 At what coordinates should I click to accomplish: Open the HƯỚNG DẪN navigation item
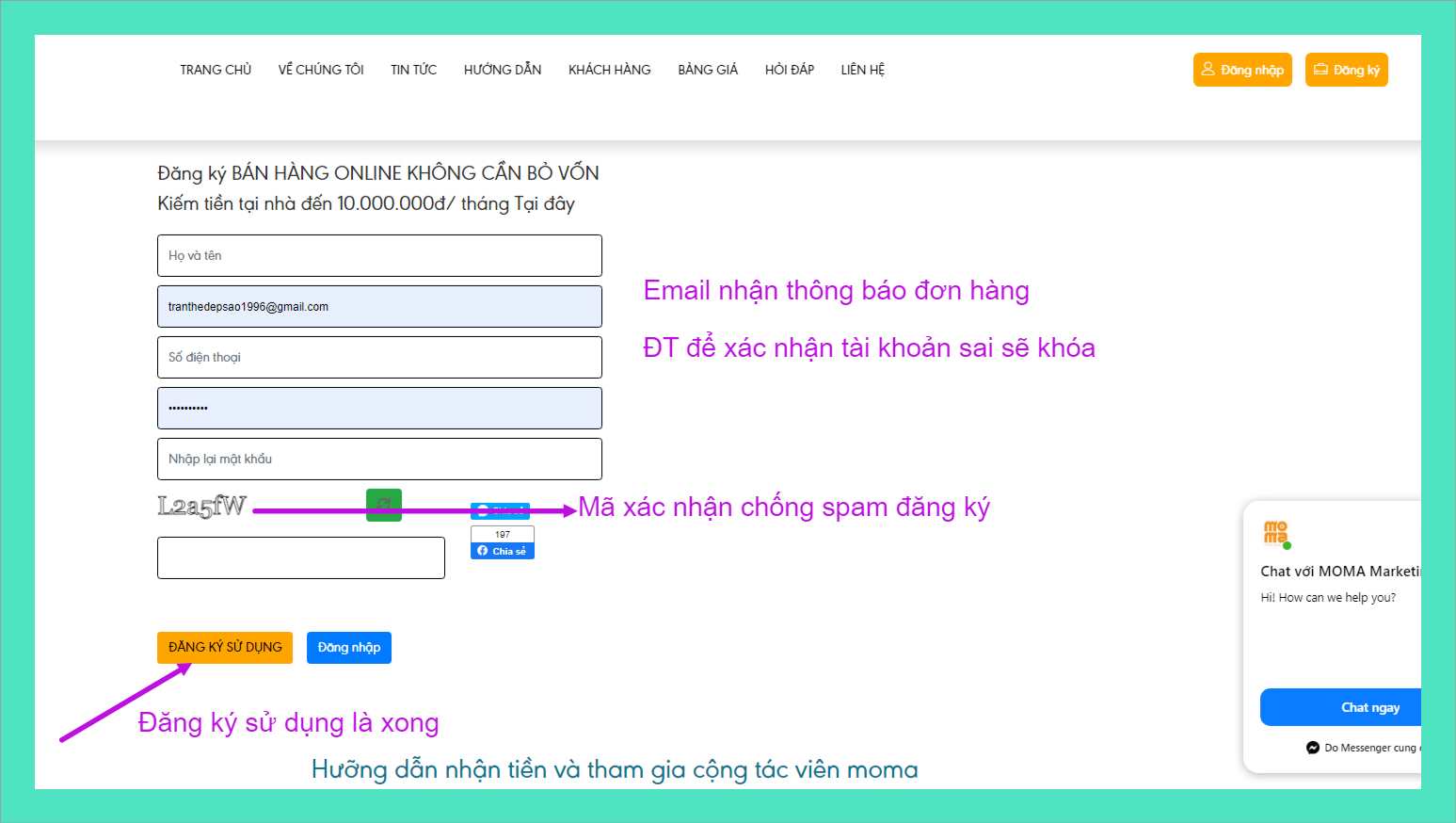coord(503,70)
